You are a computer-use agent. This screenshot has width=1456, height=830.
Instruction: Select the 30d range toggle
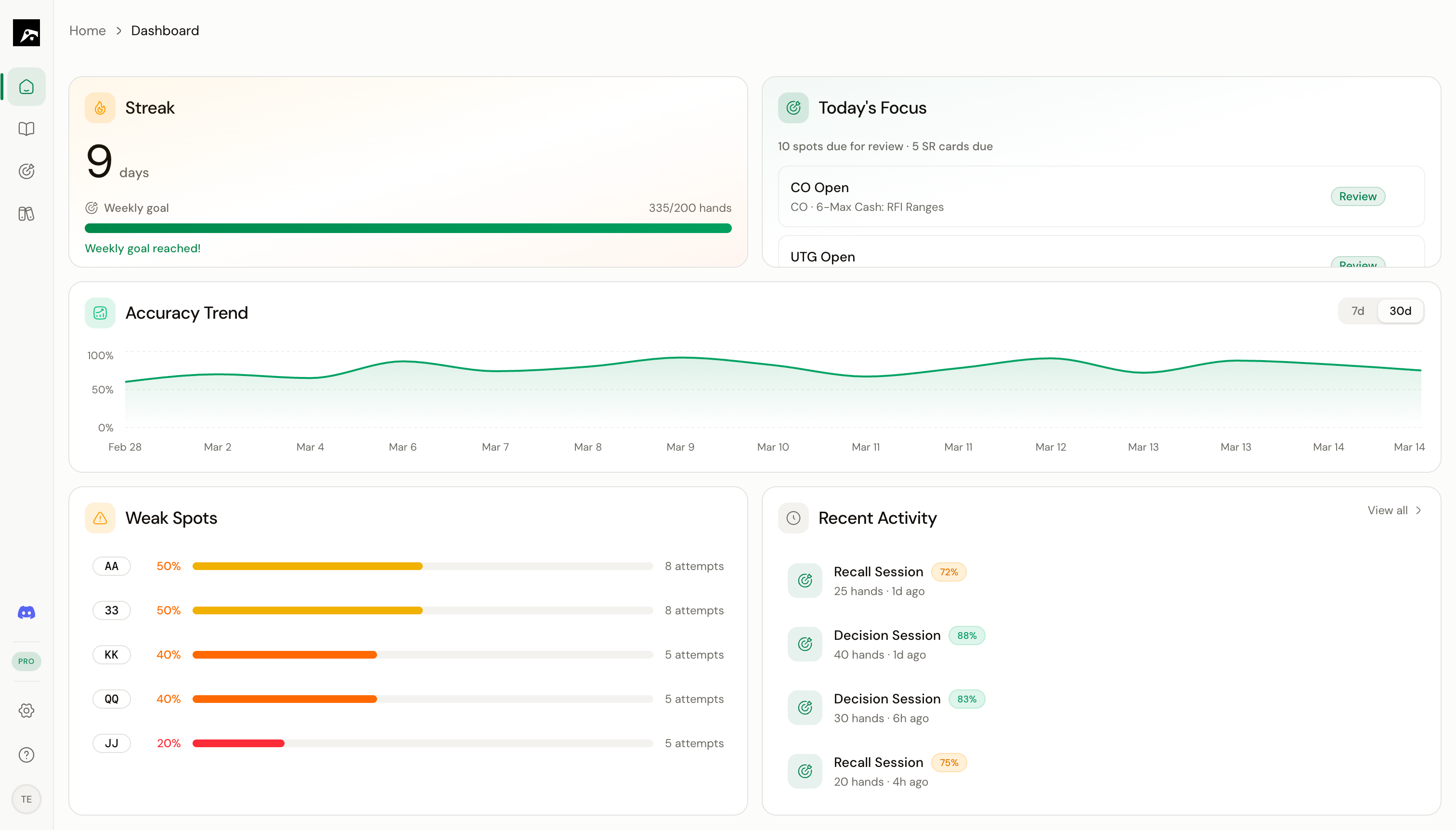tap(1400, 311)
